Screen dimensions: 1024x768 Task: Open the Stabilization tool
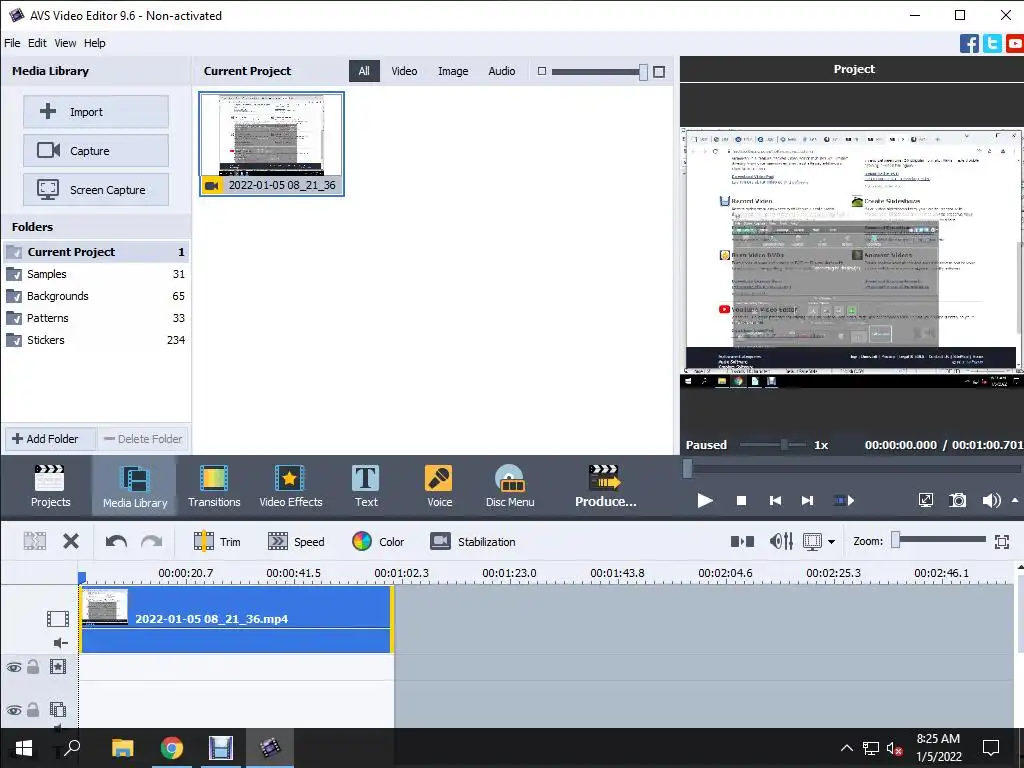(x=473, y=541)
